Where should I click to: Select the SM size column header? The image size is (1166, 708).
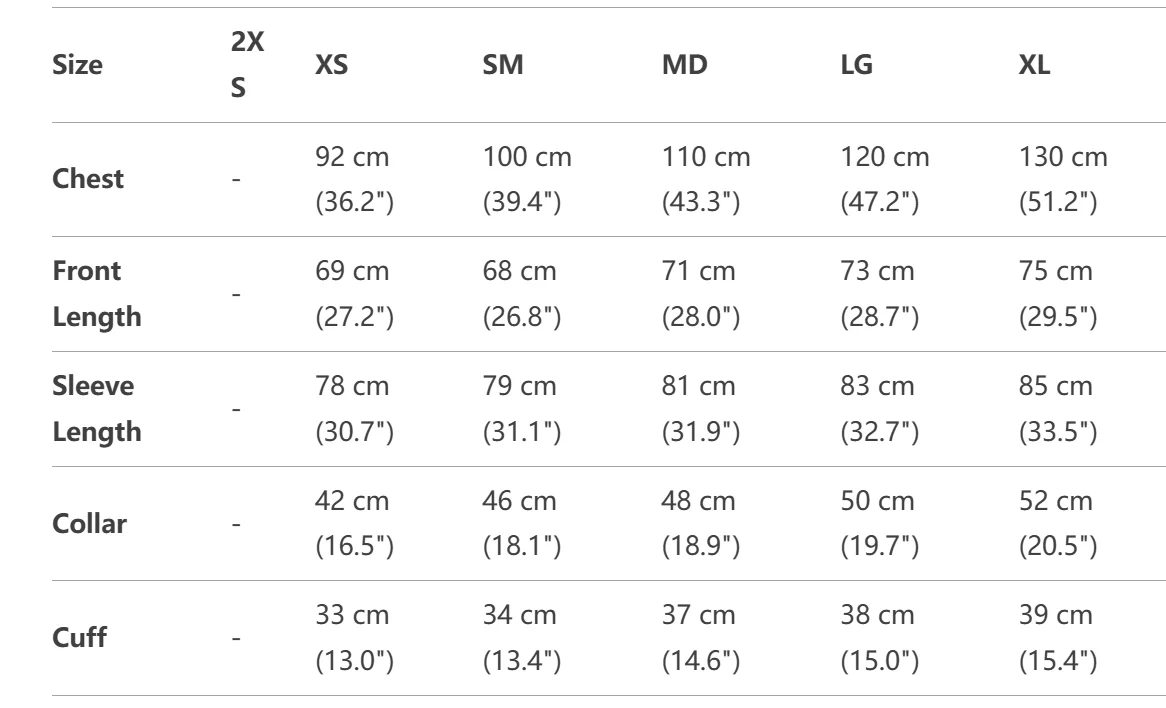(x=503, y=66)
